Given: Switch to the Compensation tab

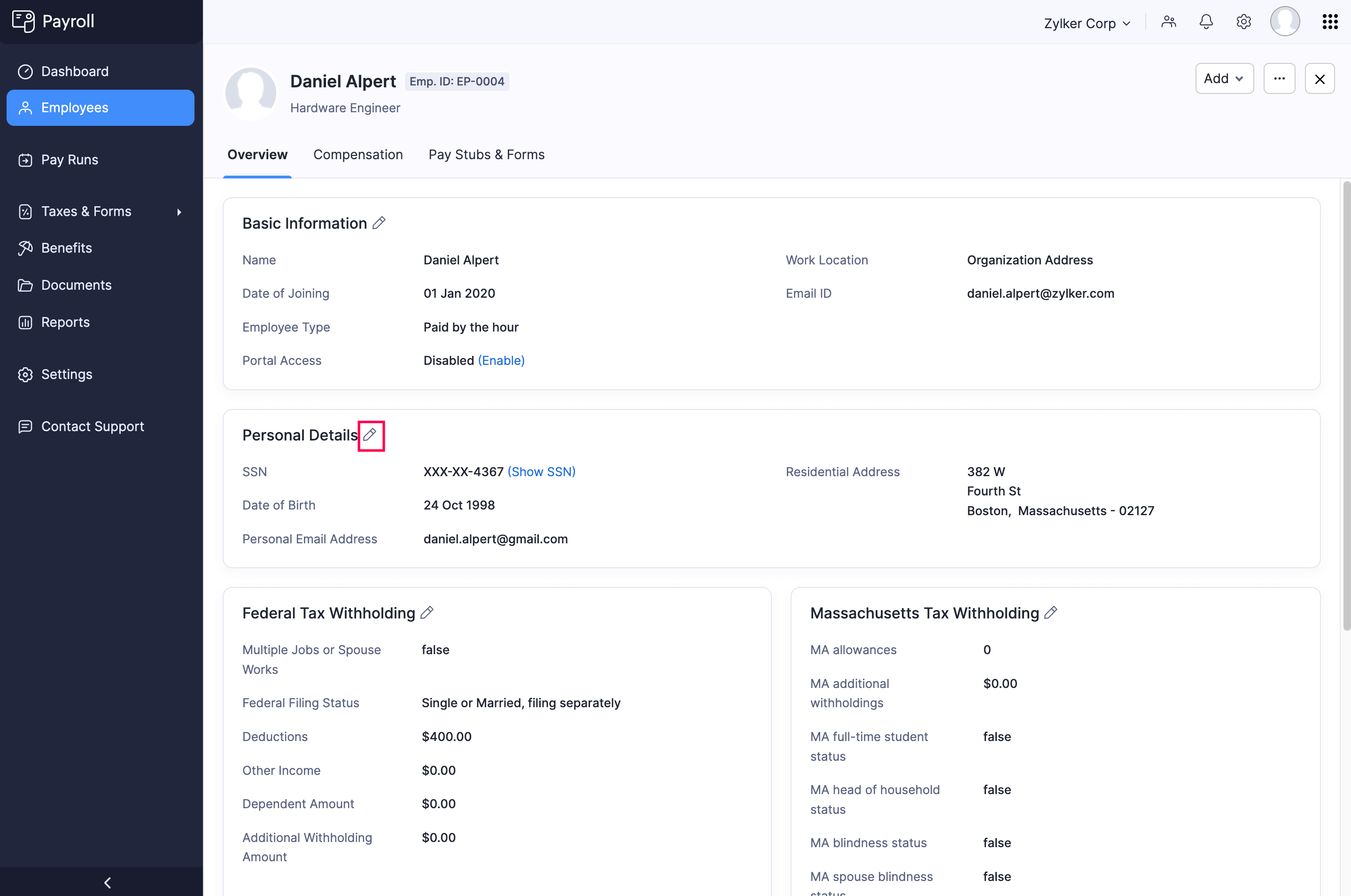Looking at the screenshot, I should 358,154.
